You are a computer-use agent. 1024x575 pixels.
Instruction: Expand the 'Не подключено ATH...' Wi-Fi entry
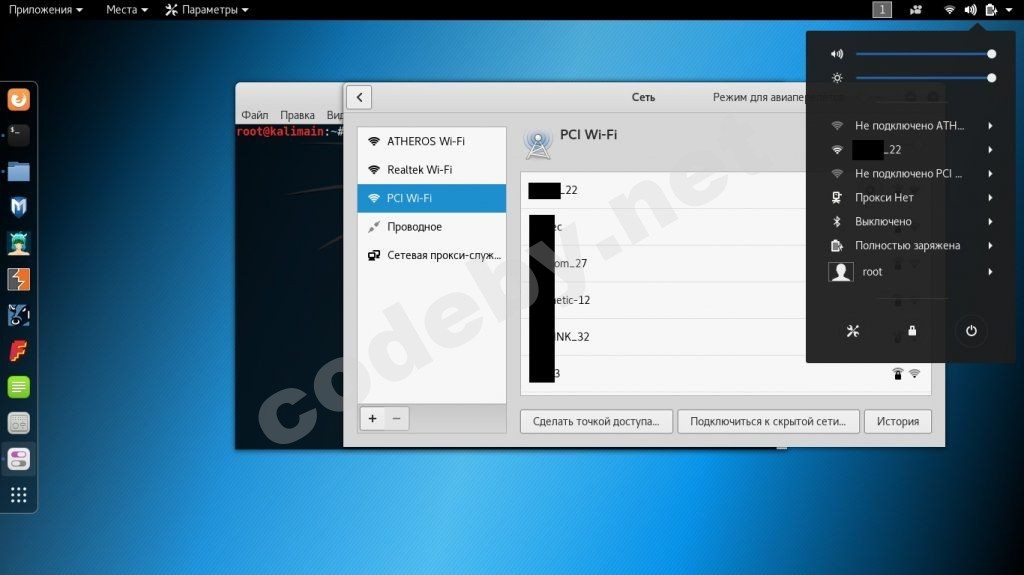coord(911,125)
